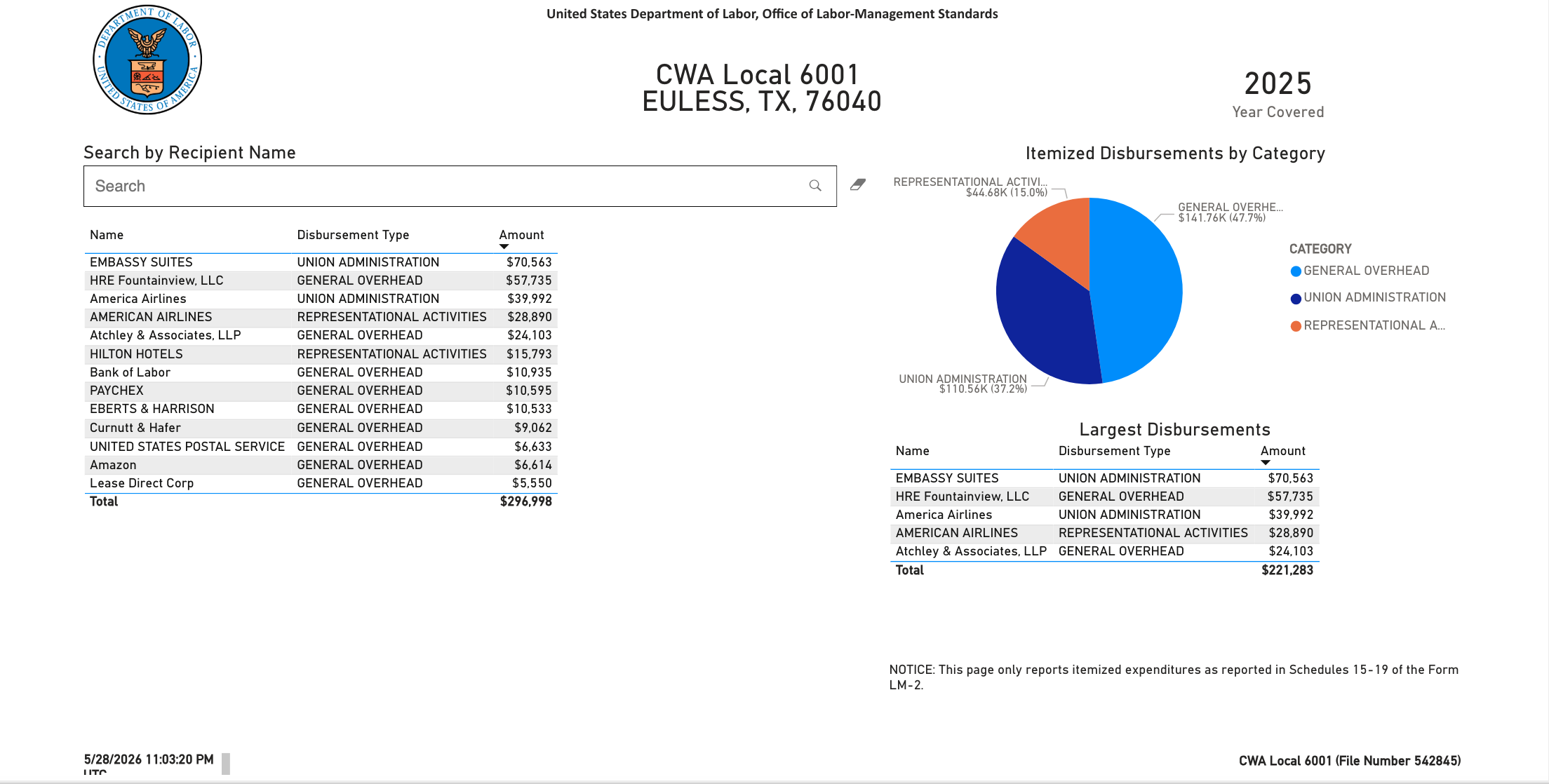The image size is (1549, 784).
Task: Click the search magnifier icon
Action: coord(814,186)
